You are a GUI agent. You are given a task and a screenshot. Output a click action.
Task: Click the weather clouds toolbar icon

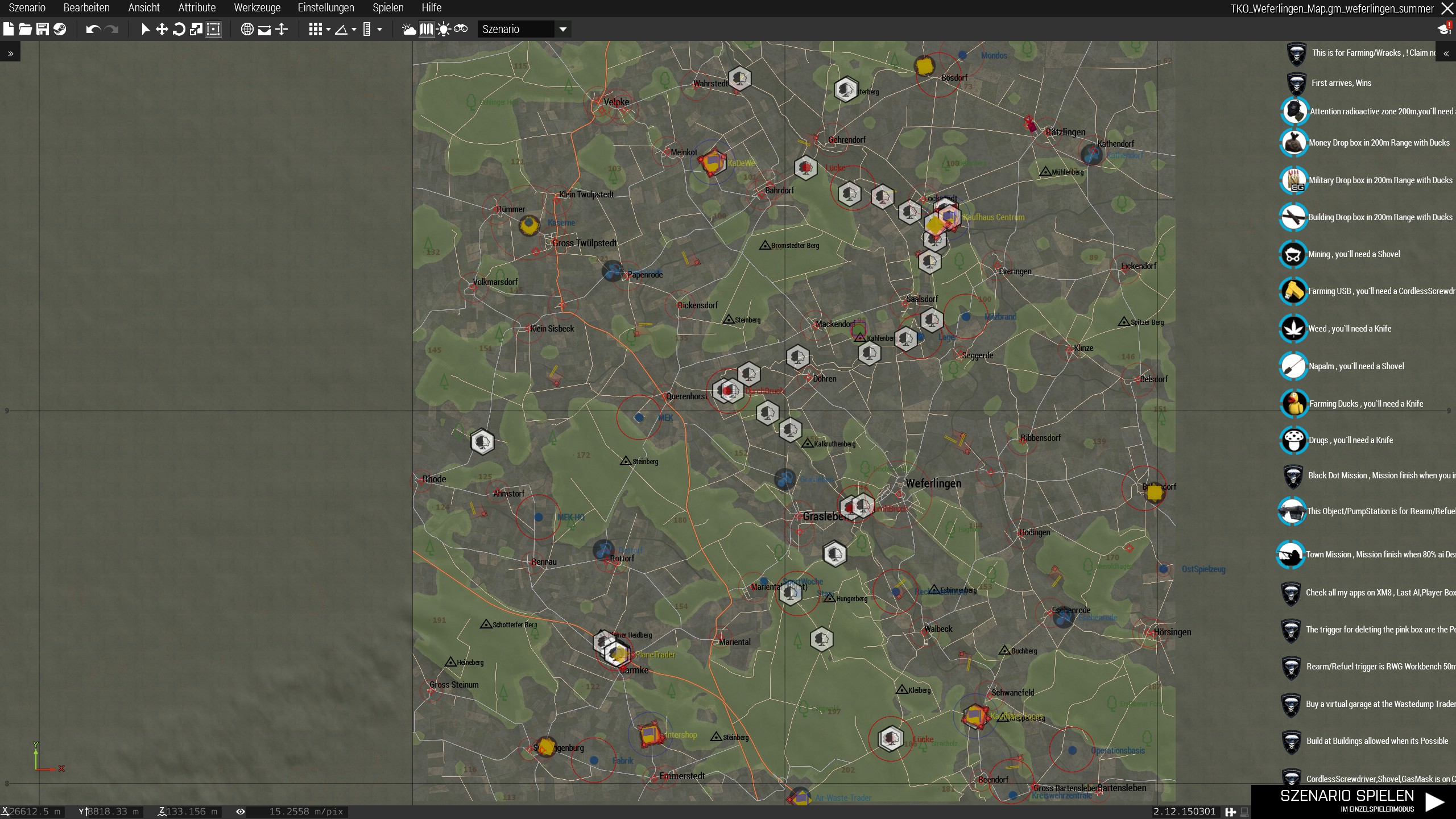[409, 29]
